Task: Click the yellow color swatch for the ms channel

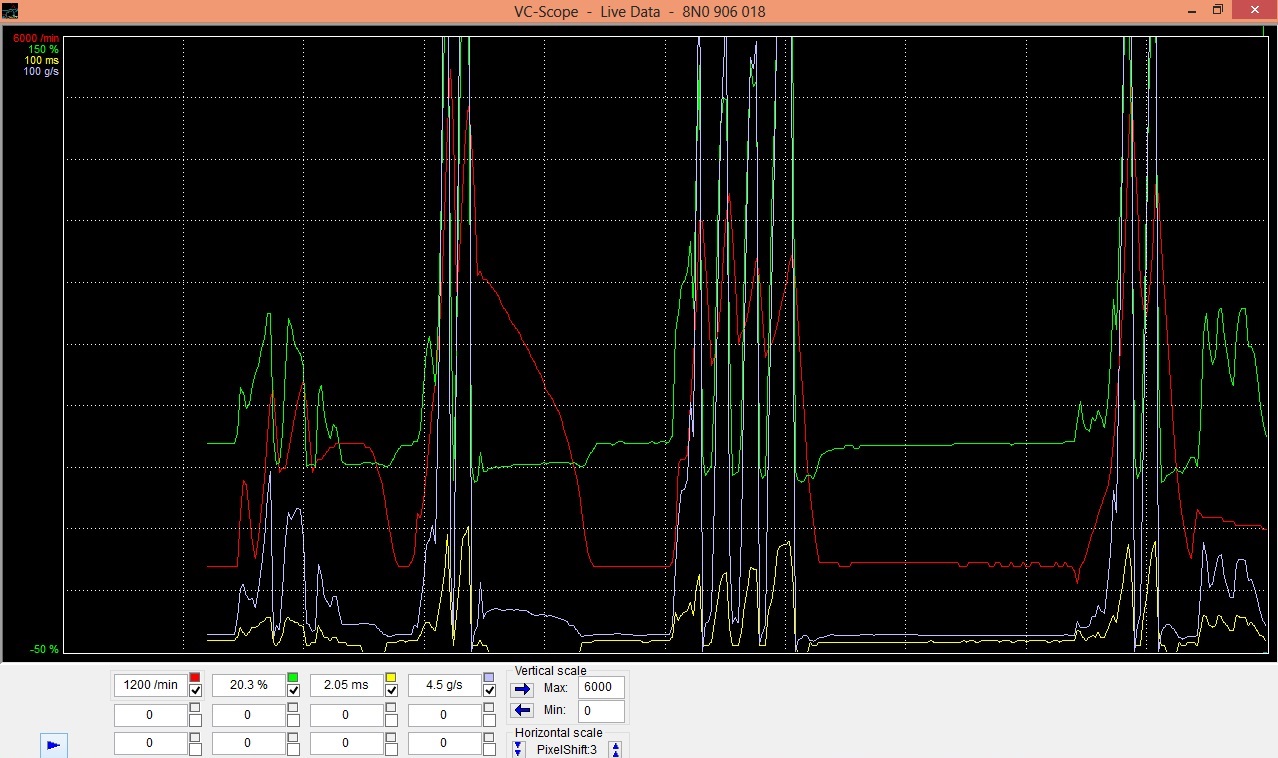Action: pos(391,678)
